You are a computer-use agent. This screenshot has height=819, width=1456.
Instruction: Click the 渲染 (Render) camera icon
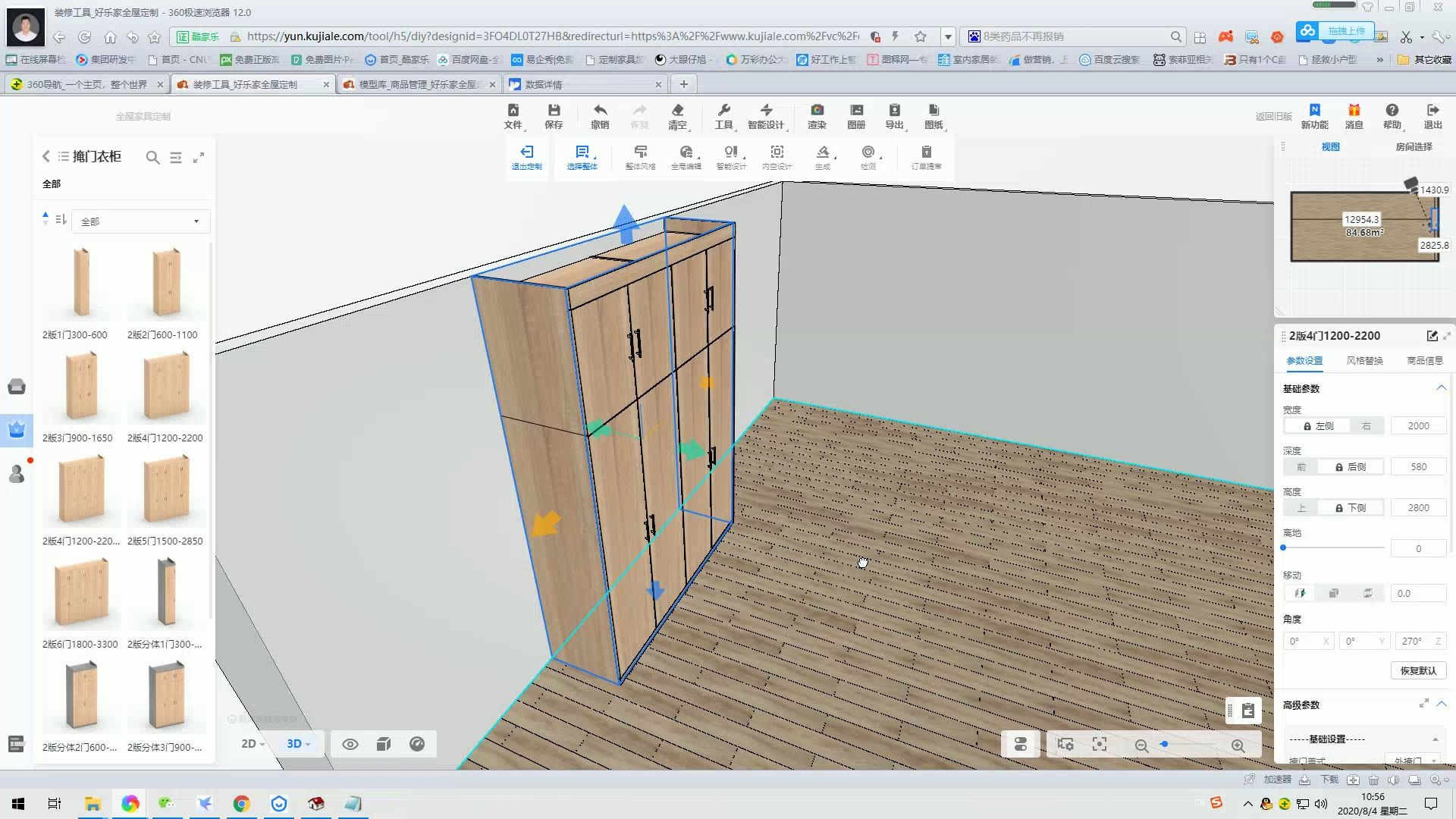817,117
